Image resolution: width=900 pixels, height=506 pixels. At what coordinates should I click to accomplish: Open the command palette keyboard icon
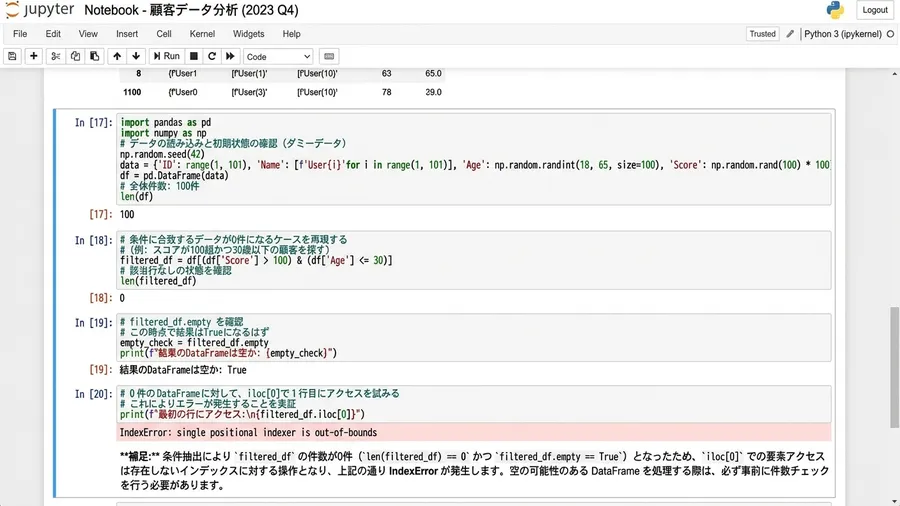pos(329,56)
